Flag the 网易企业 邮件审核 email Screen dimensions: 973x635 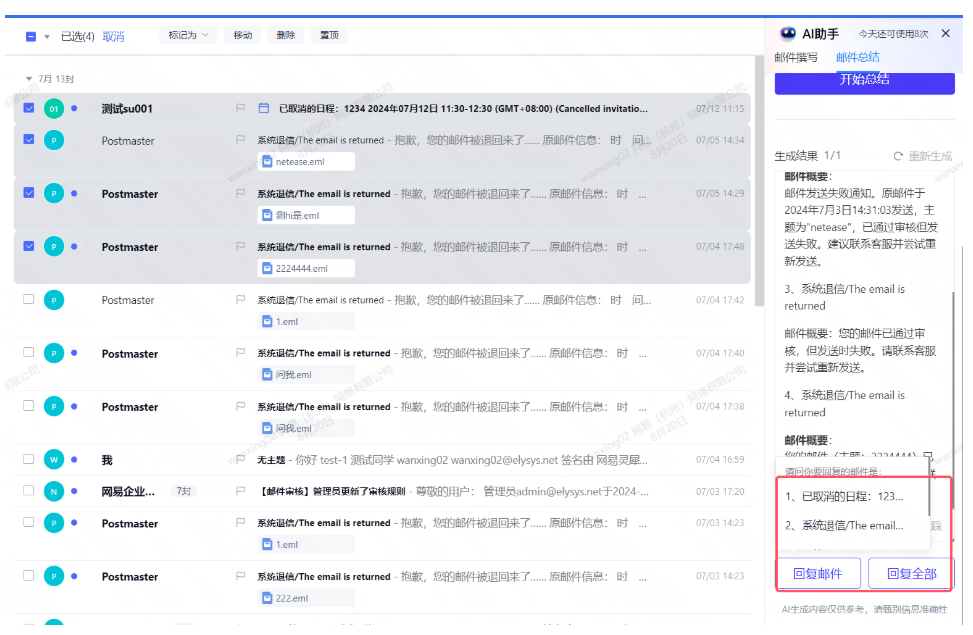[x=240, y=491]
